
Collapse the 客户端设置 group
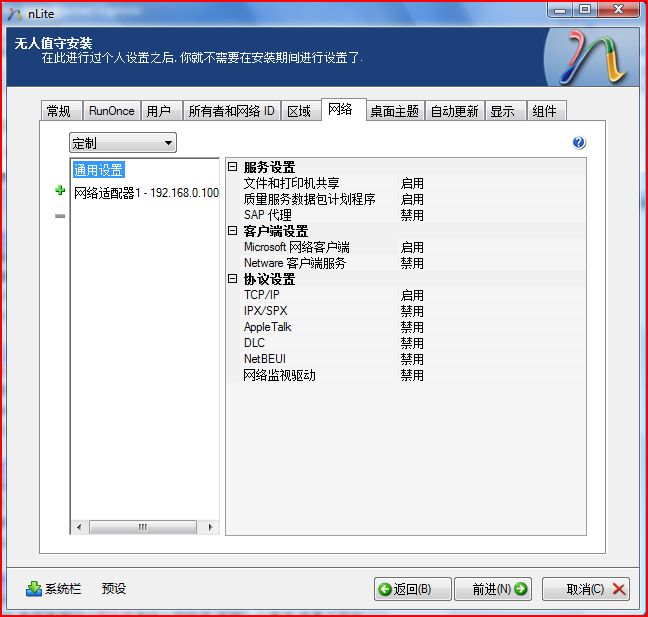(x=233, y=231)
